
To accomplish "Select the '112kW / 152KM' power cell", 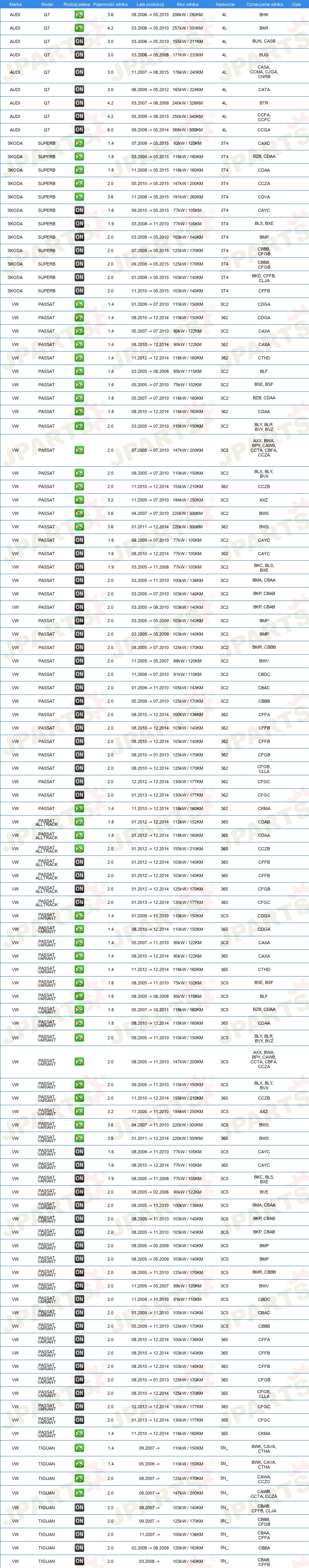I will pyautogui.click(x=188, y=822).
